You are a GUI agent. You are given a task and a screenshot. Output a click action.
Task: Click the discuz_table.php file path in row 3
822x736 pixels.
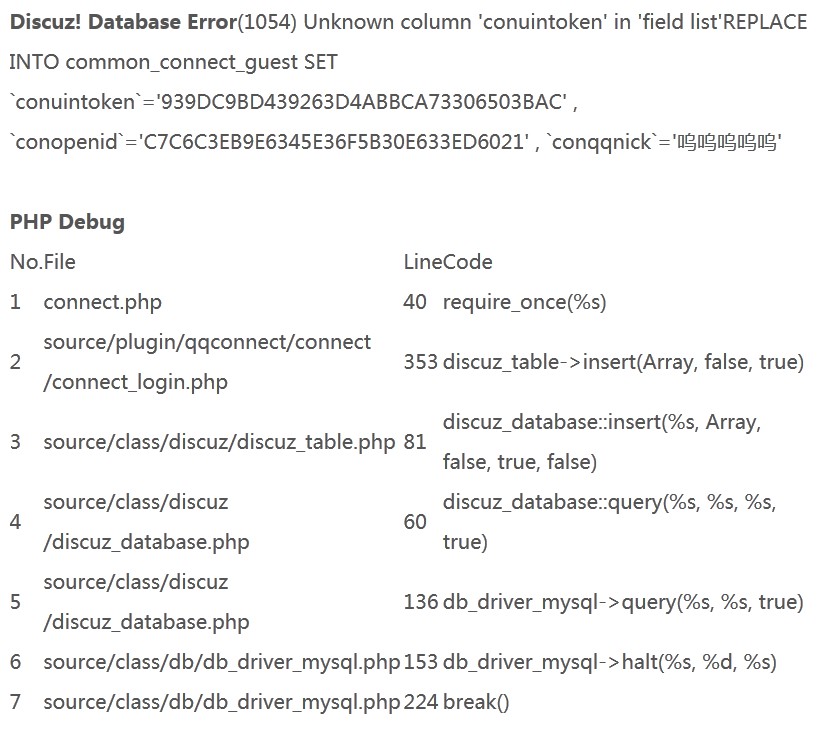(x=219, y=442)
